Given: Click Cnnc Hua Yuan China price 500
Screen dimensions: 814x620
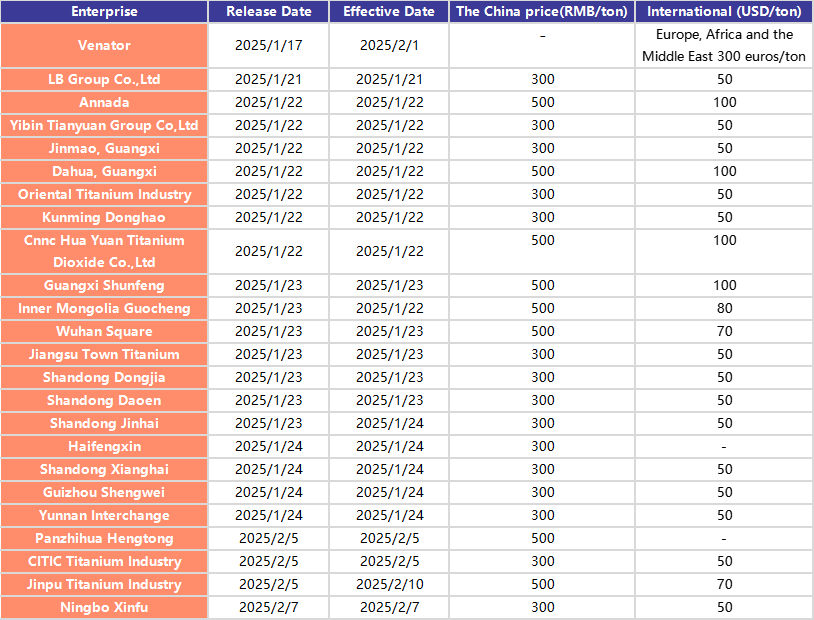Looking at the screenshot, I should tap(542, 251).
